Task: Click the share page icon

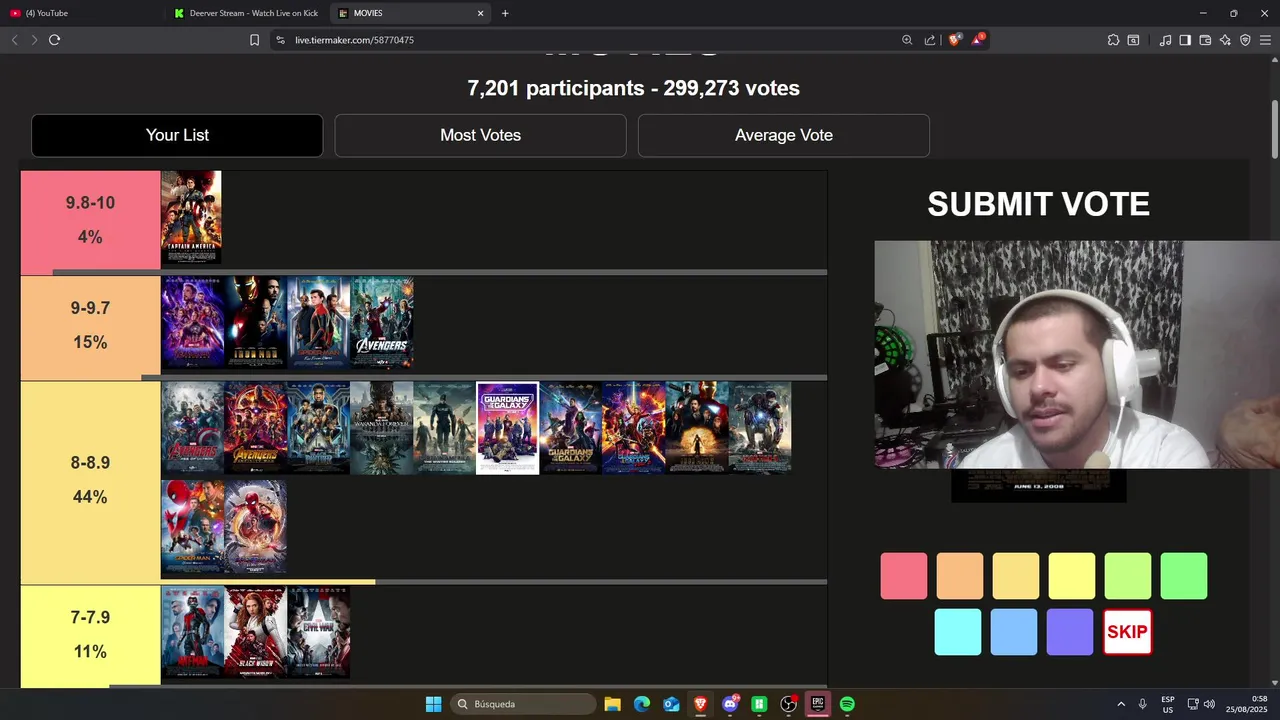Action: [x=930, y=40]
